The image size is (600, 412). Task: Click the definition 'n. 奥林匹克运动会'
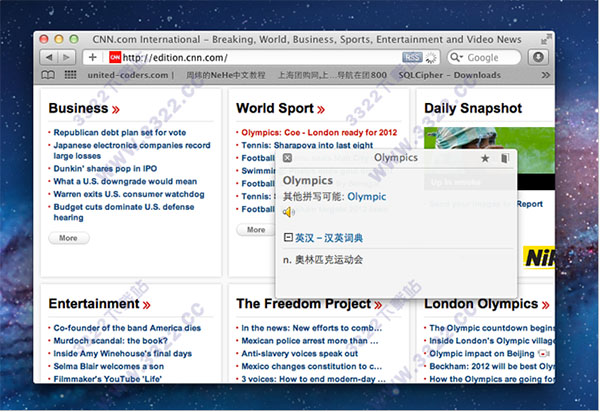[323, 260]
